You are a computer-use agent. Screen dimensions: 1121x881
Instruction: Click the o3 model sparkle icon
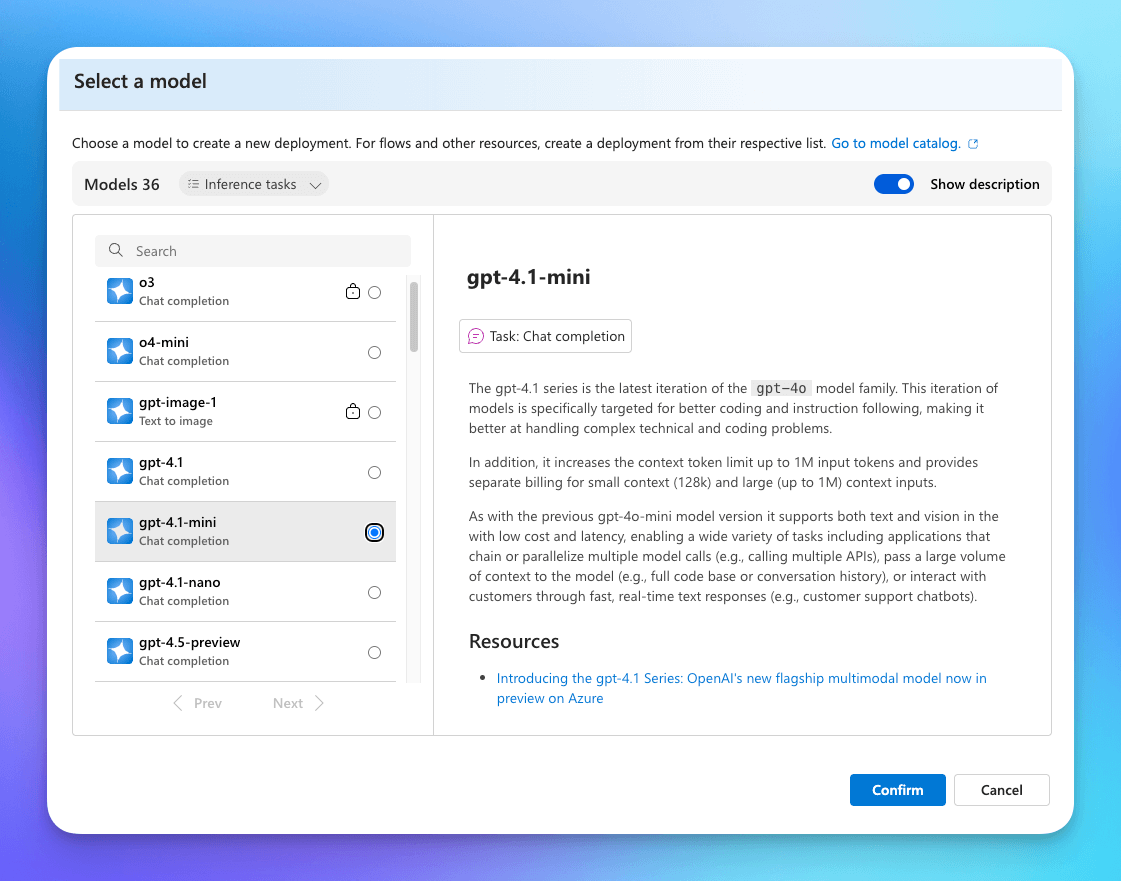[120, 291]
